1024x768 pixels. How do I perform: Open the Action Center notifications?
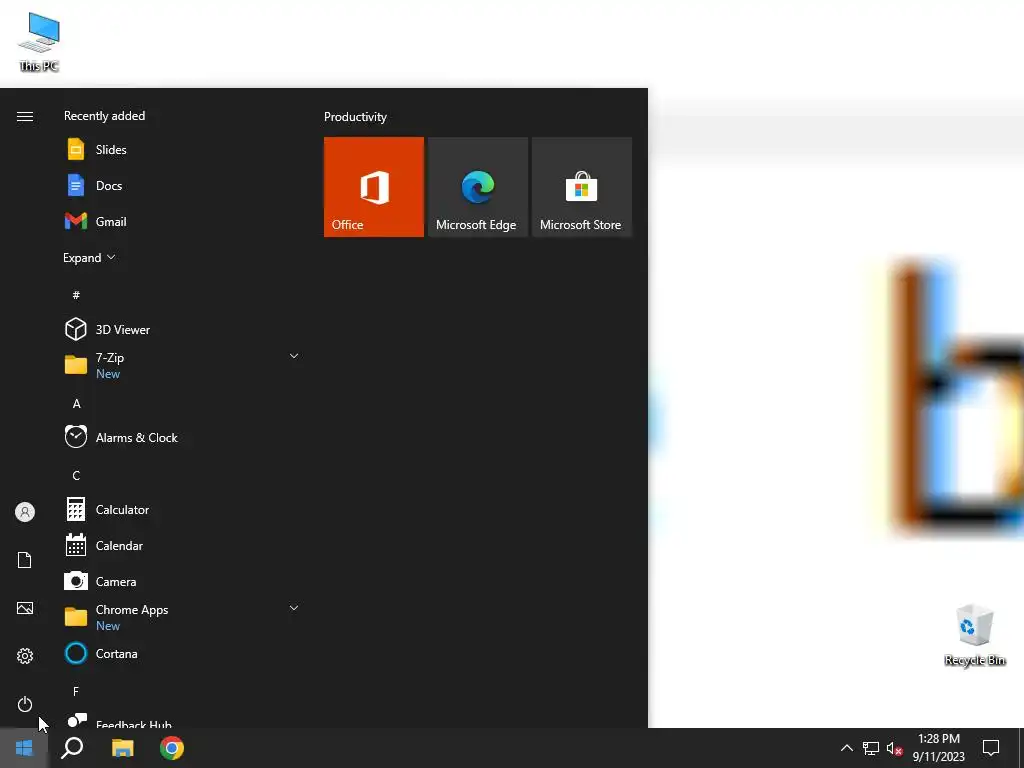(x=991, y=748)
